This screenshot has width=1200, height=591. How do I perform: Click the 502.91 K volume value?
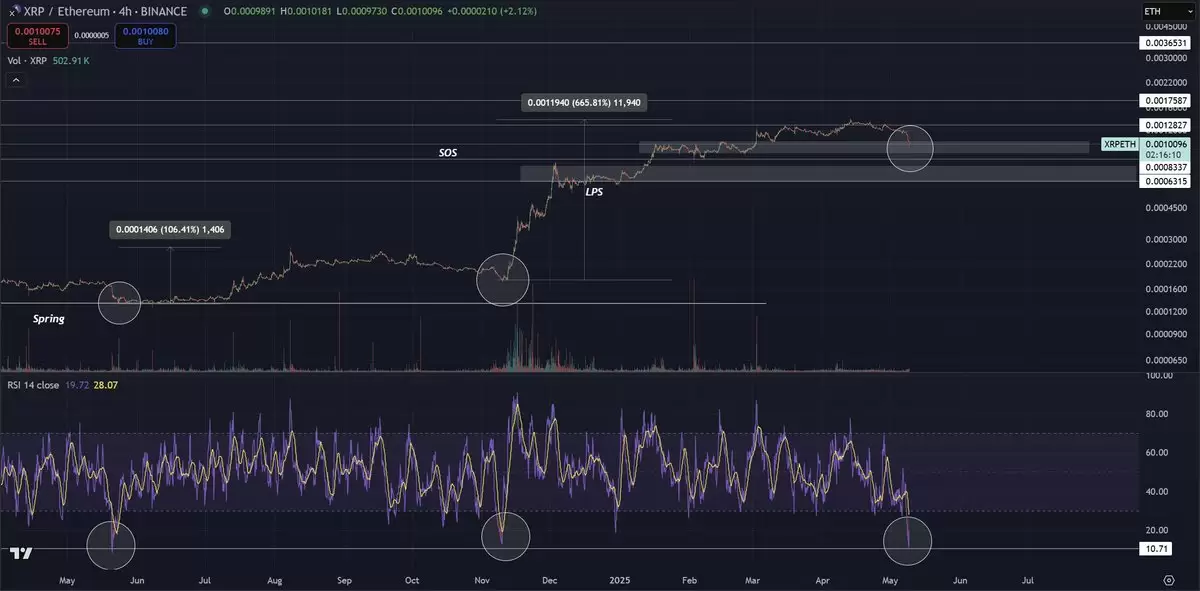click(x=72, y=60)
